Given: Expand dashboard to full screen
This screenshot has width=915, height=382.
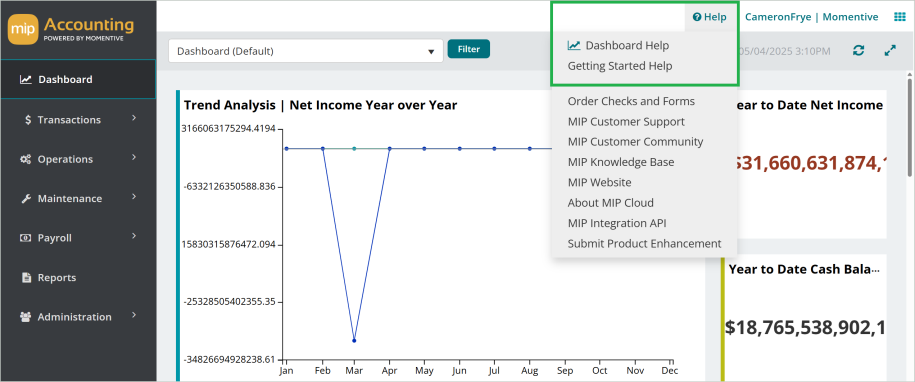Looking at the screenshot, I should pos(890,50).
